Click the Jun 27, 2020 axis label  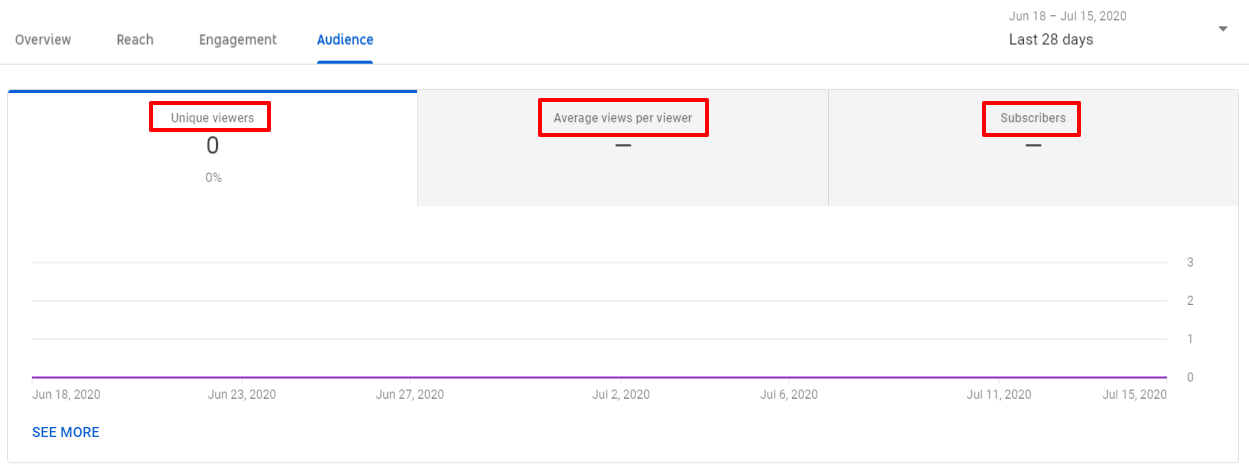click(410, 395)
